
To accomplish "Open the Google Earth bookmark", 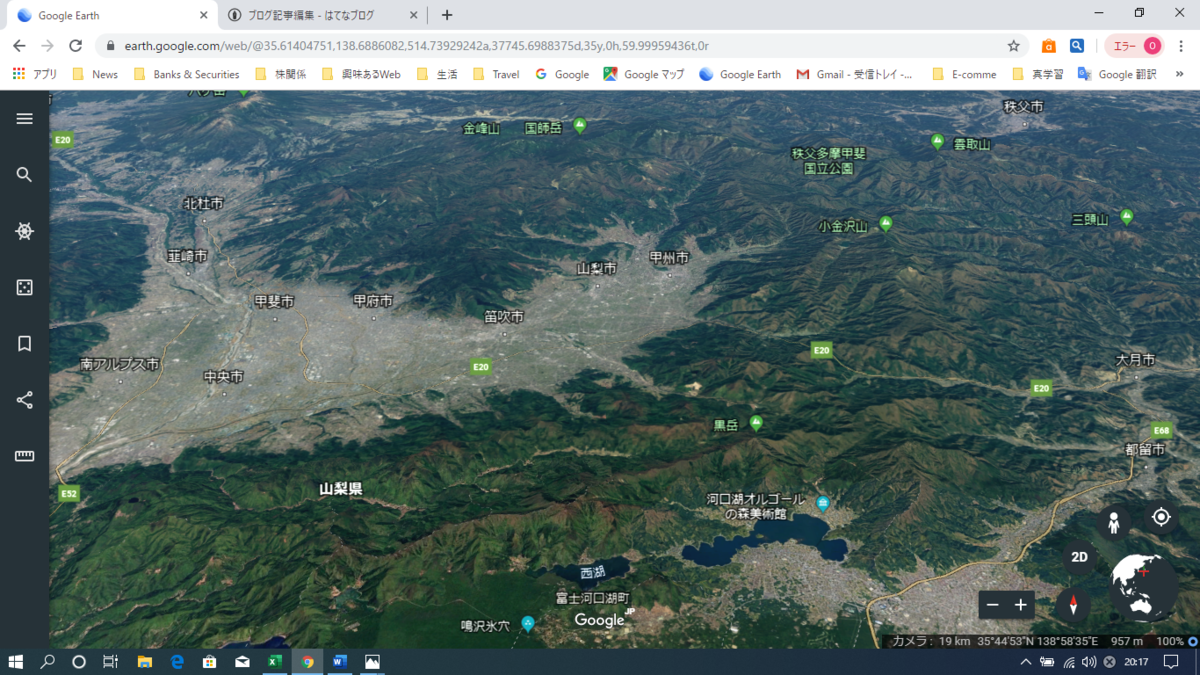I will 740,74.
